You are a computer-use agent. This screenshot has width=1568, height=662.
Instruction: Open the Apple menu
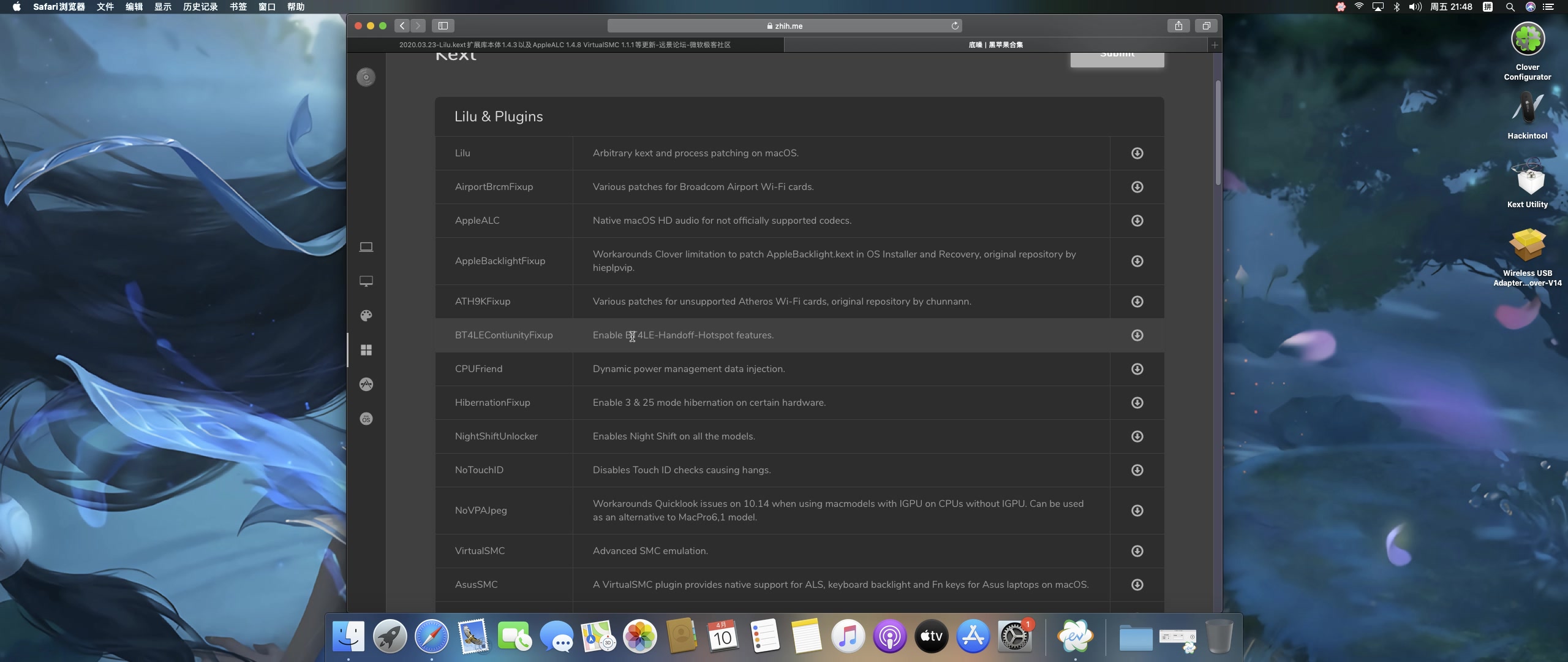[x=17, y=7]
